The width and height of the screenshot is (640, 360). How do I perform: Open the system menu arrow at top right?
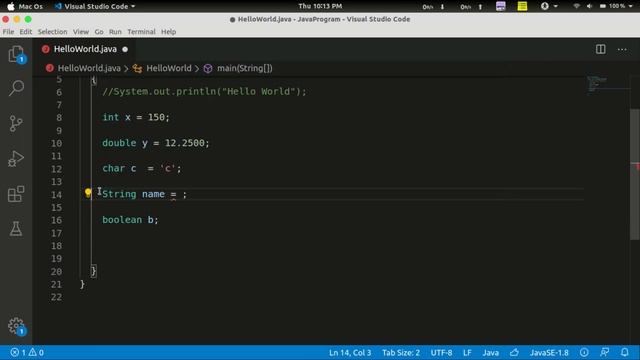[x=631, y=6]
